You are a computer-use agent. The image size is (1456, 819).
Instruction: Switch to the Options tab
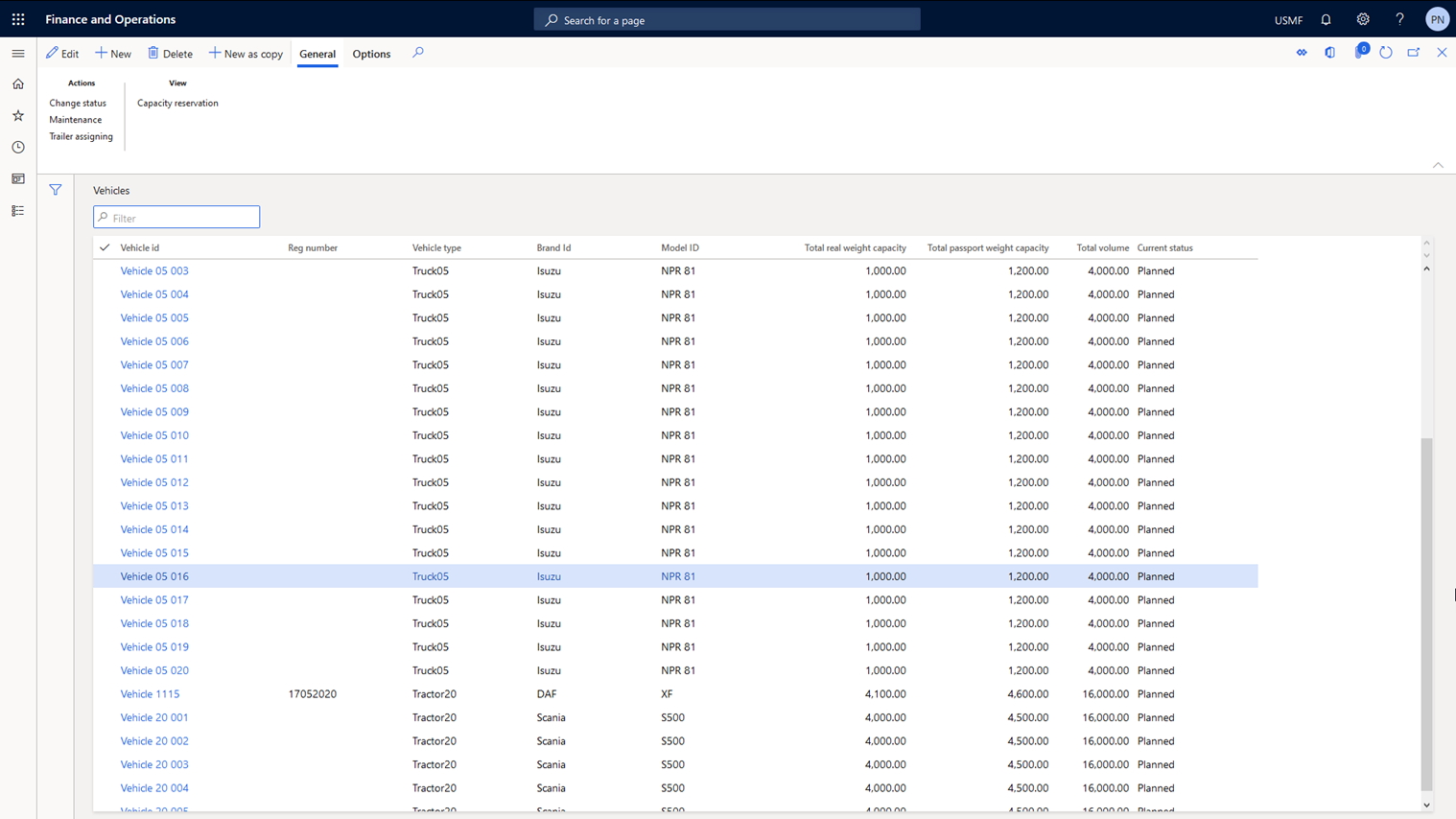(371, 54)
